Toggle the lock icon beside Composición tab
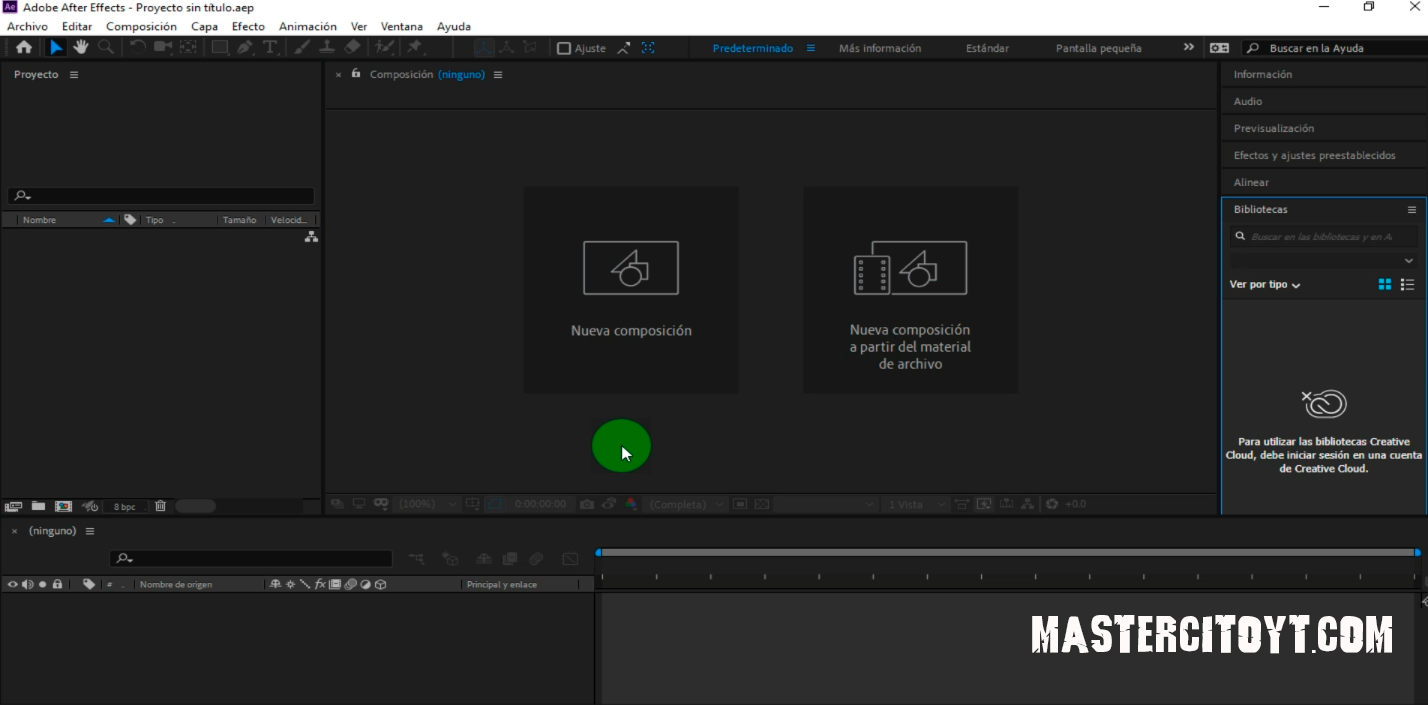 point(356,74)
